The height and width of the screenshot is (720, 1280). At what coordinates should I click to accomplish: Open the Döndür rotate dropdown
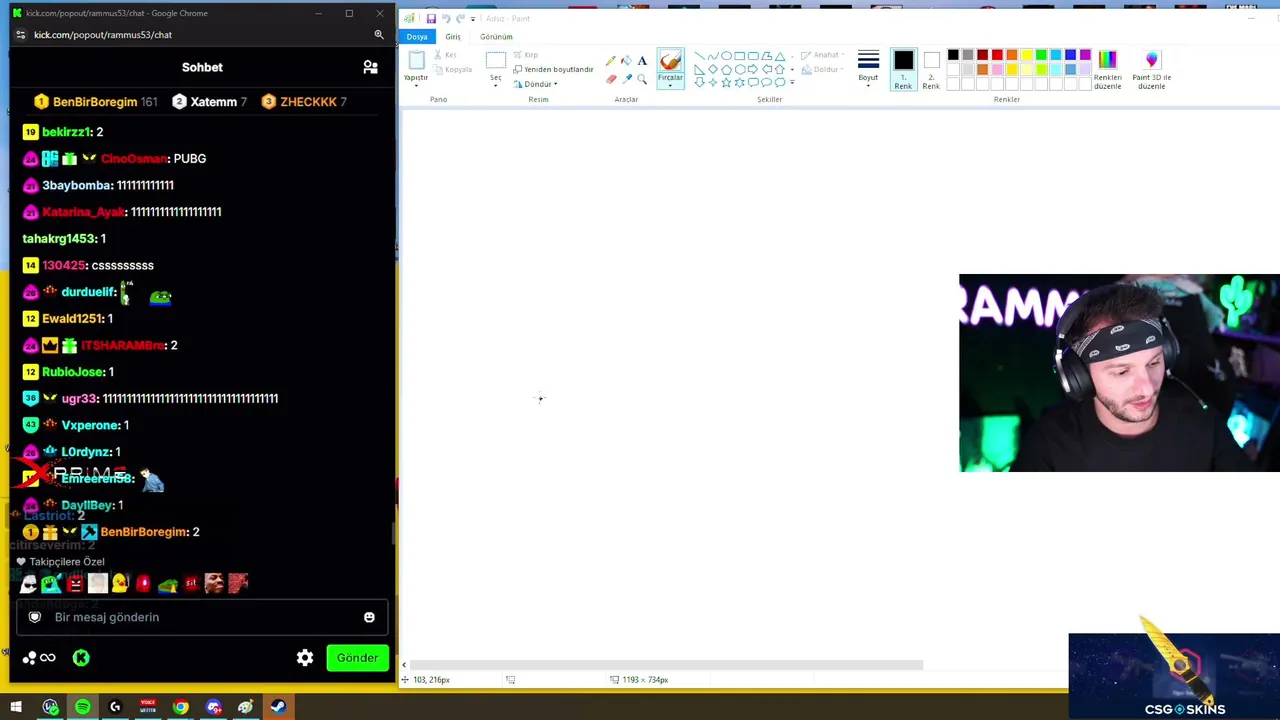click(536, 84)
